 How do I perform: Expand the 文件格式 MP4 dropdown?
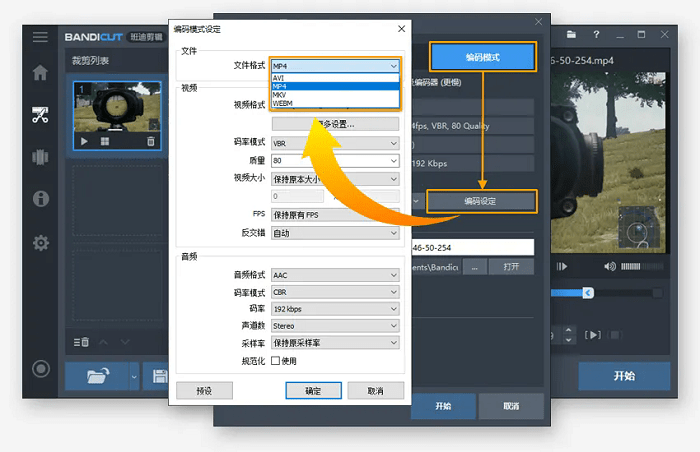(x=335, y=65)
